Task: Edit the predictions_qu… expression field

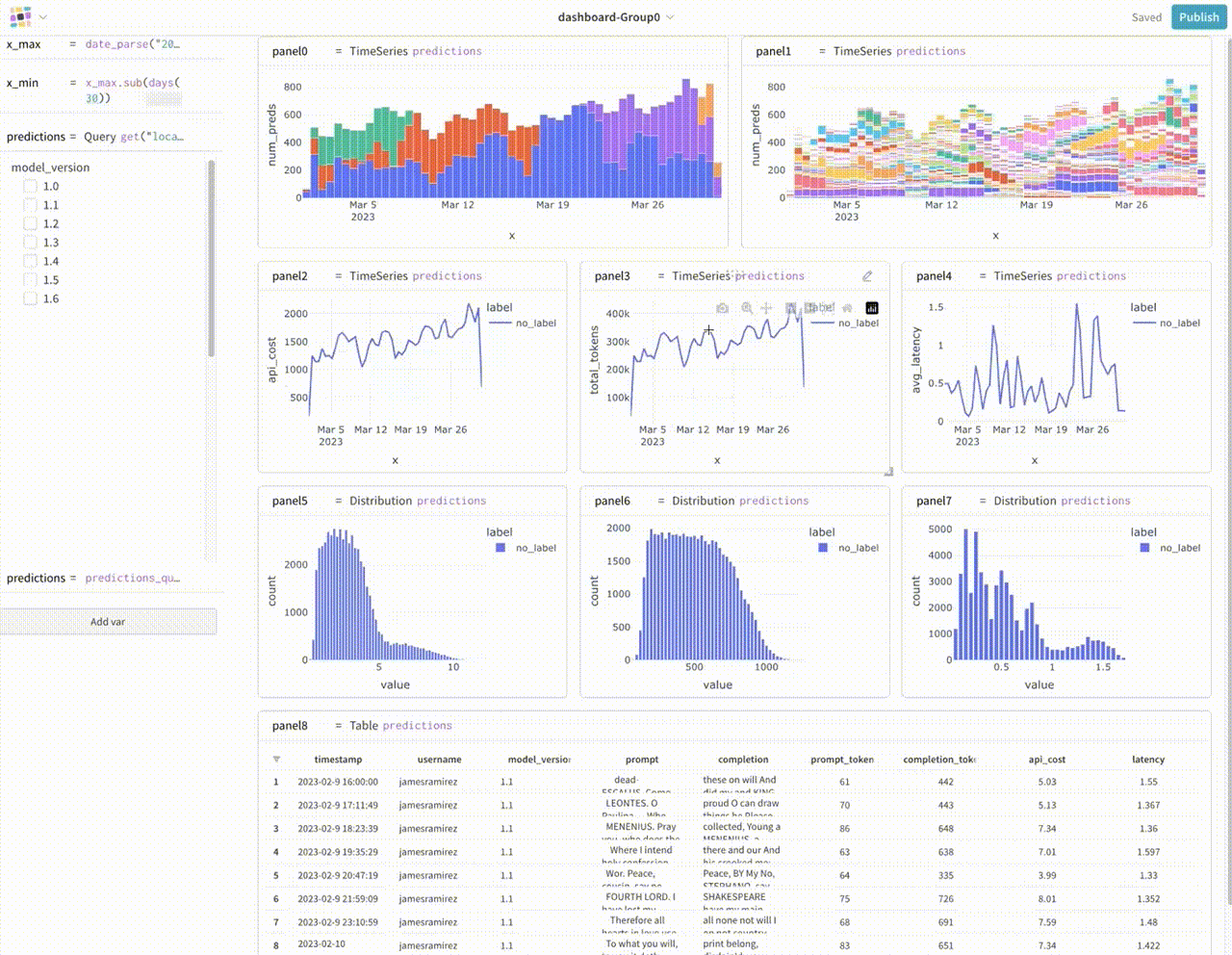Action: point(133,578)
